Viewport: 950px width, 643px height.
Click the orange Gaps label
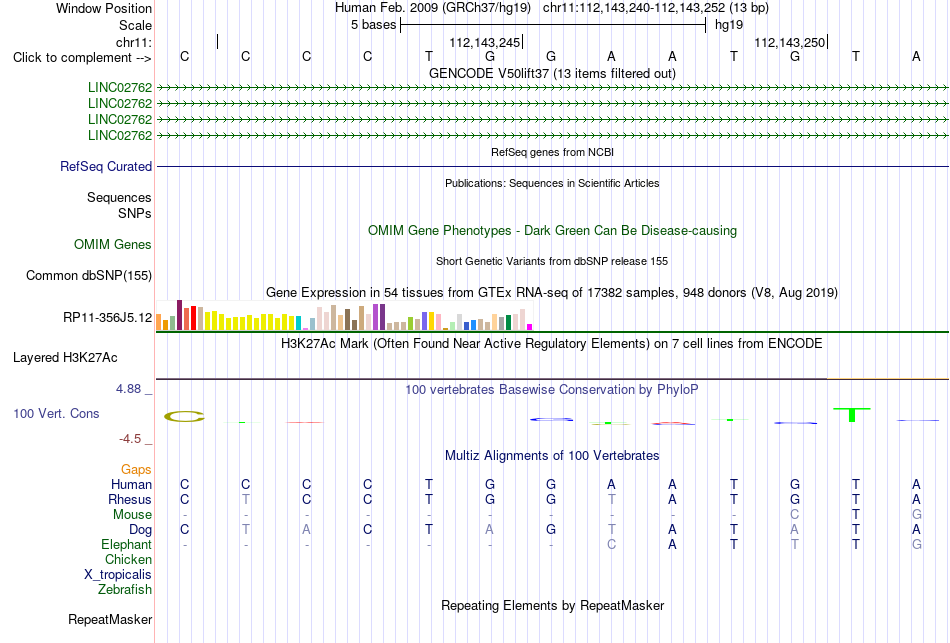(x=136, y=470)
